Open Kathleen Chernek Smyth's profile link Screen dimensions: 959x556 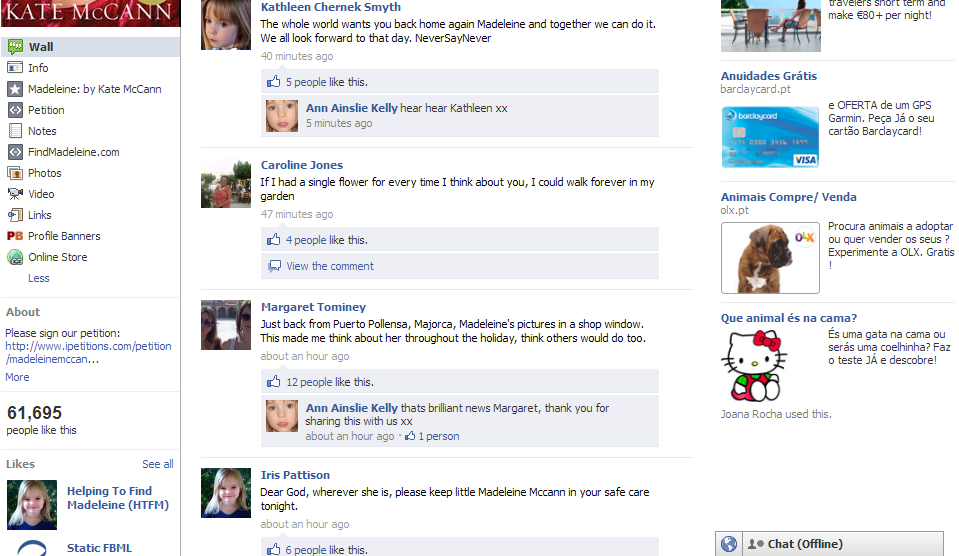click(x=331, y=7)
